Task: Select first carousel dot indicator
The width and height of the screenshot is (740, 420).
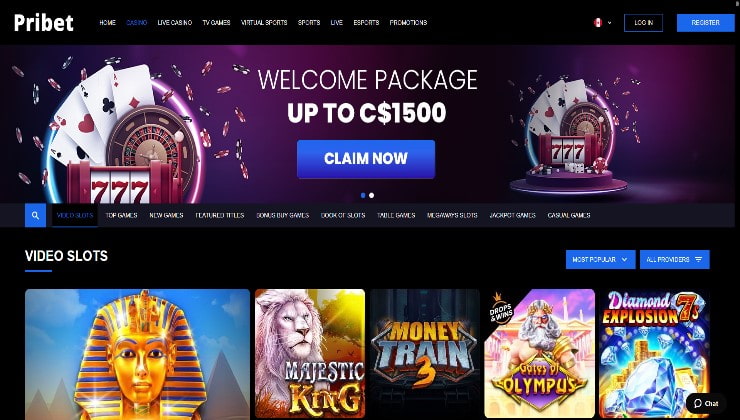Action: (x=363, y=195)
